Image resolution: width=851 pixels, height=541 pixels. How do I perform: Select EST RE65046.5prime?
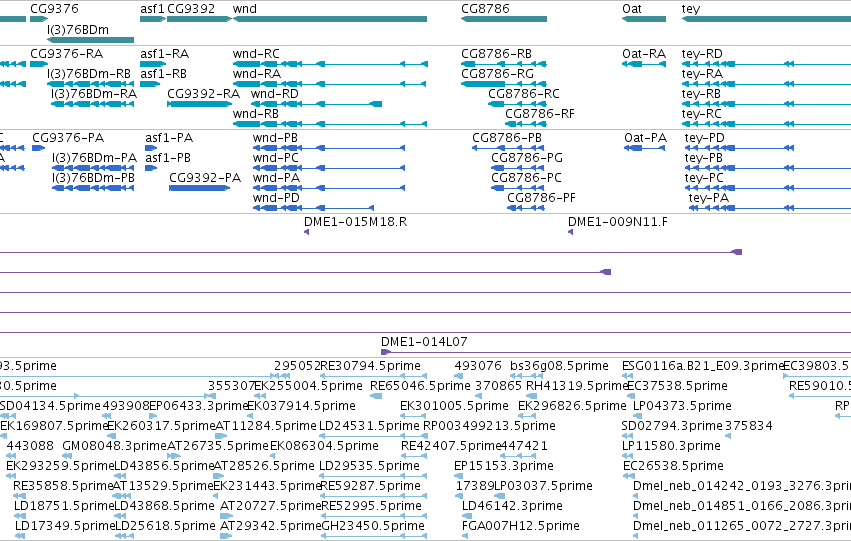[420, 386]
